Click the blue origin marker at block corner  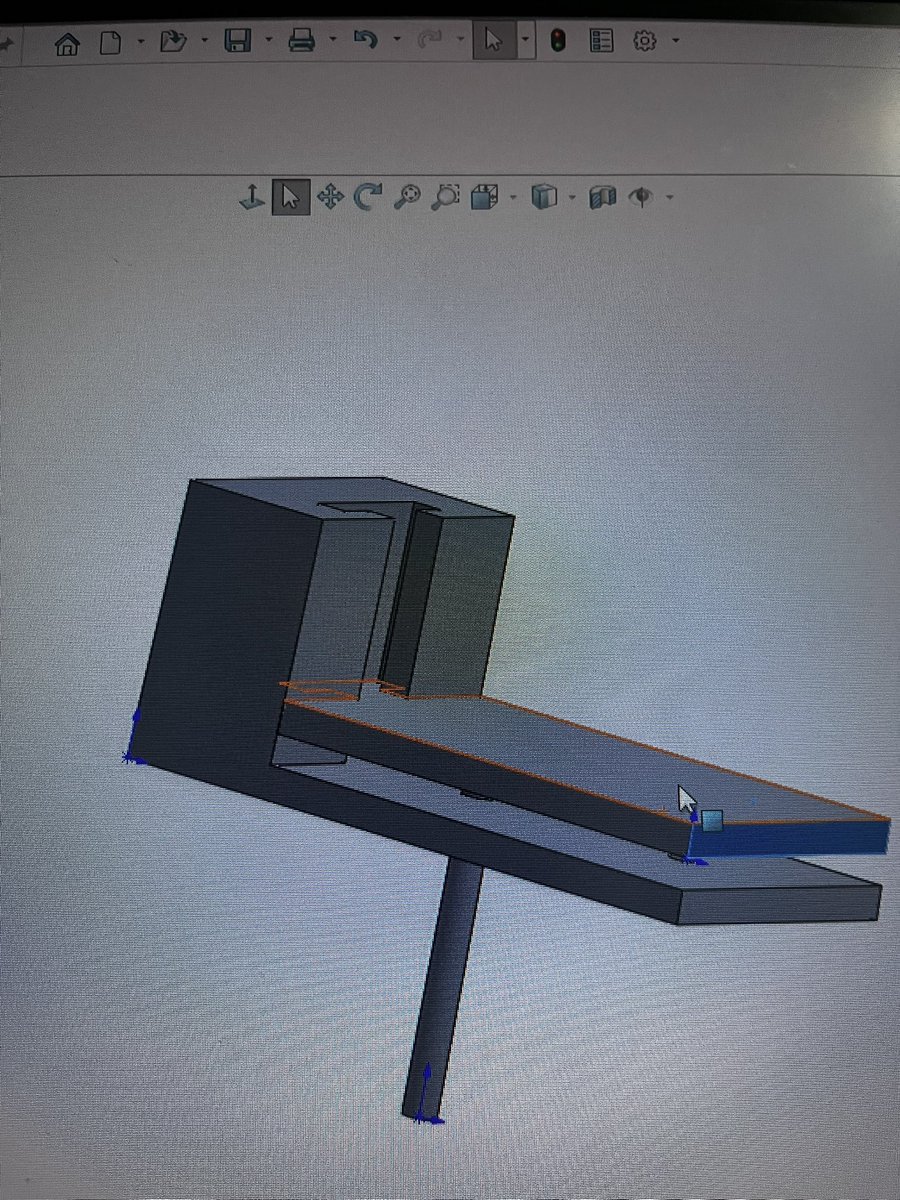[x=133, y=738]
